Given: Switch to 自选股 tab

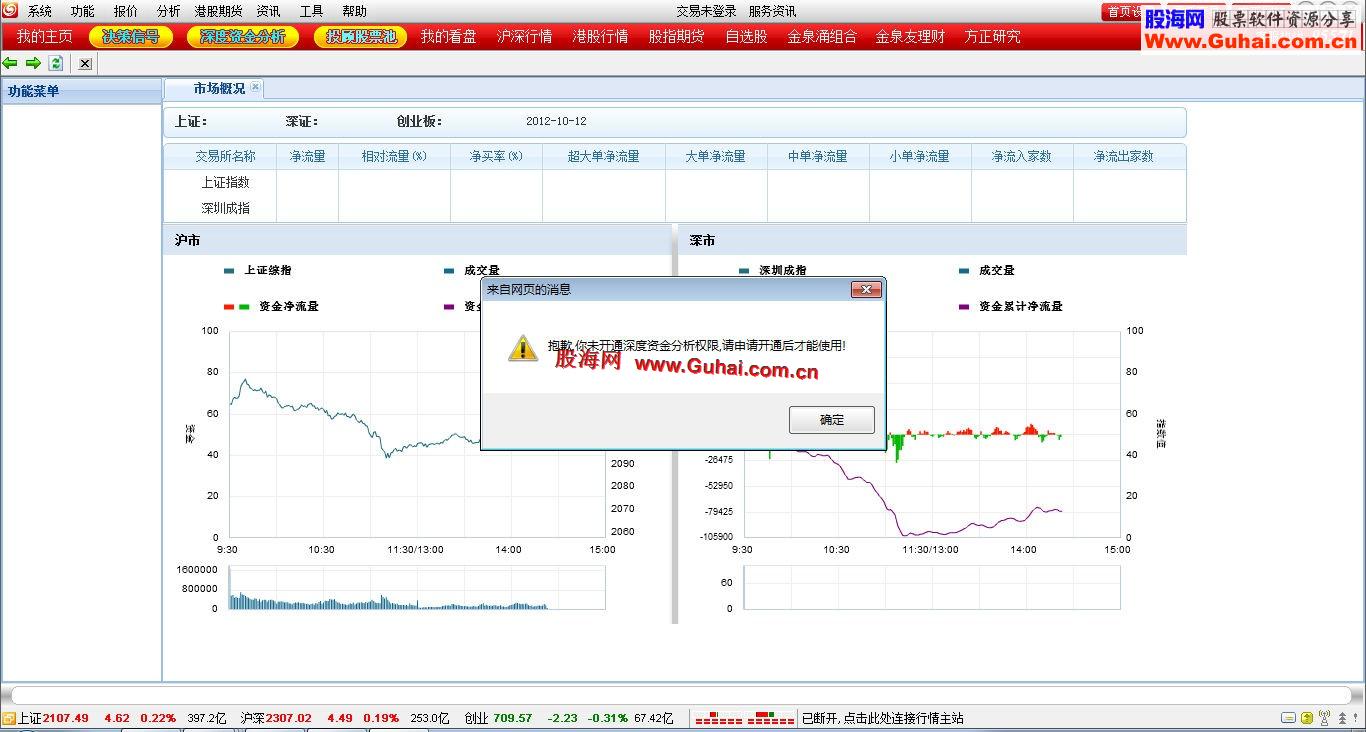Looking at the screenshot, I should (746, 36).
